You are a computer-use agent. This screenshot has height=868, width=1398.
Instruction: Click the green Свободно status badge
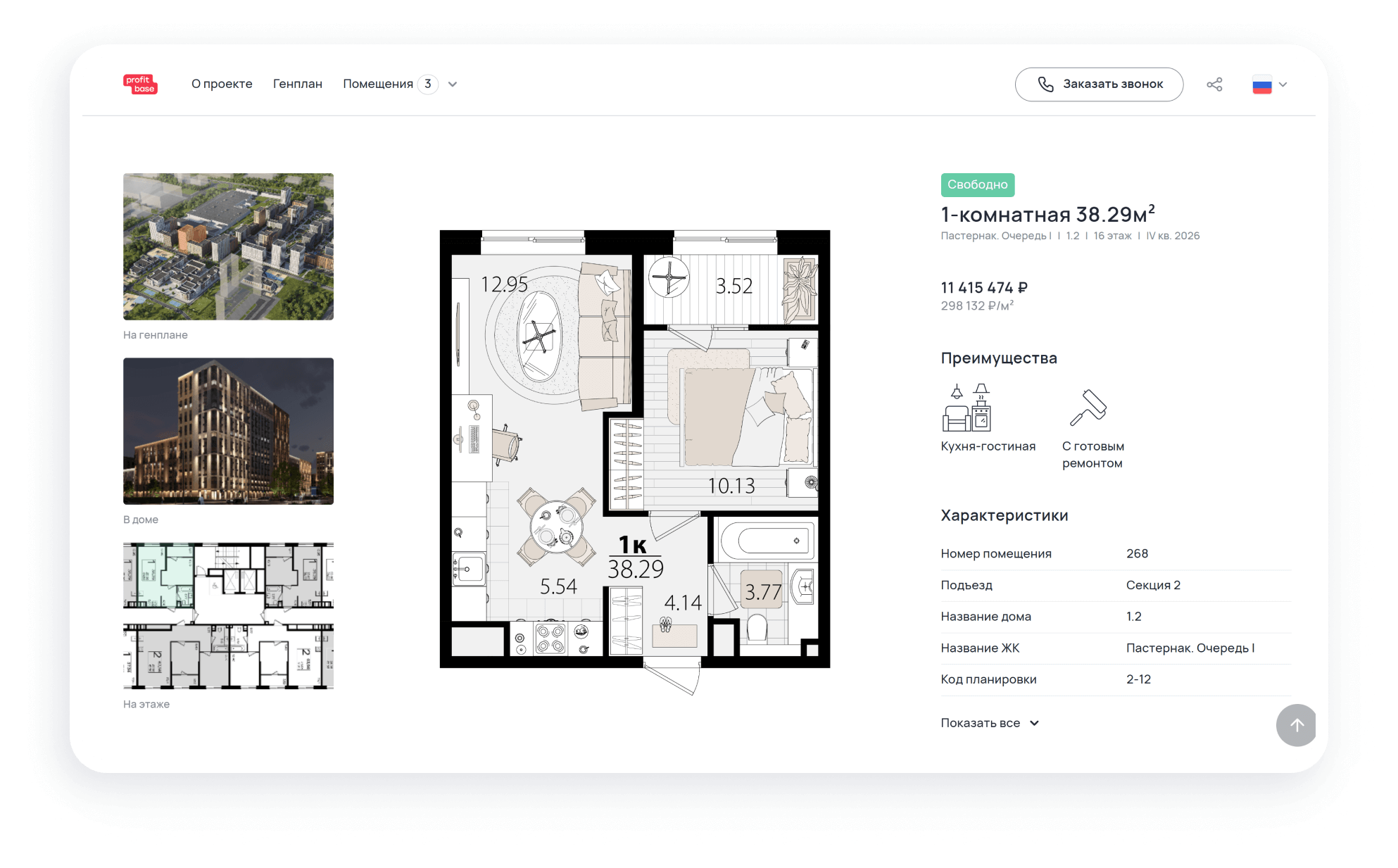coord(977,184)
